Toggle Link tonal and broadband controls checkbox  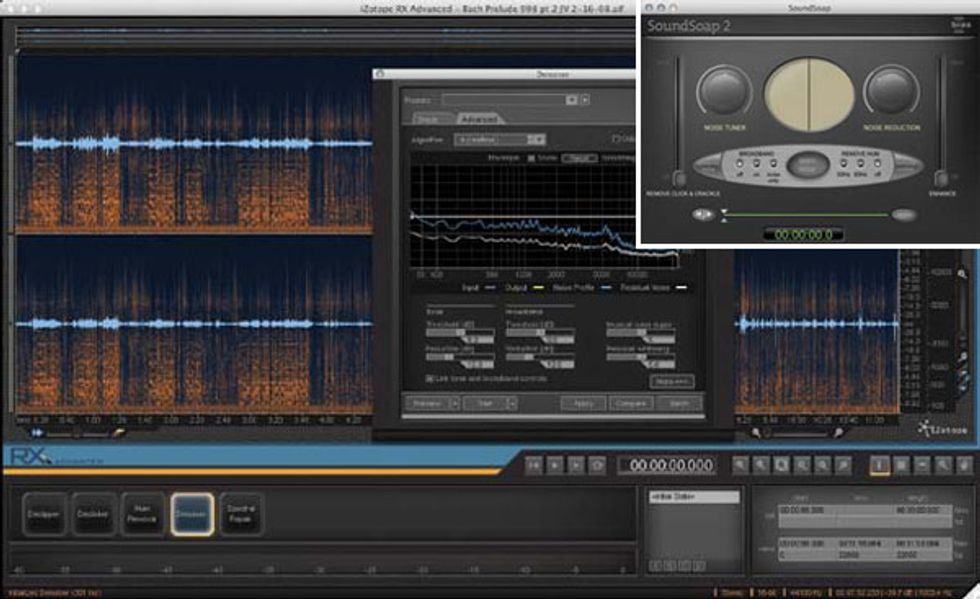point(429,379)
